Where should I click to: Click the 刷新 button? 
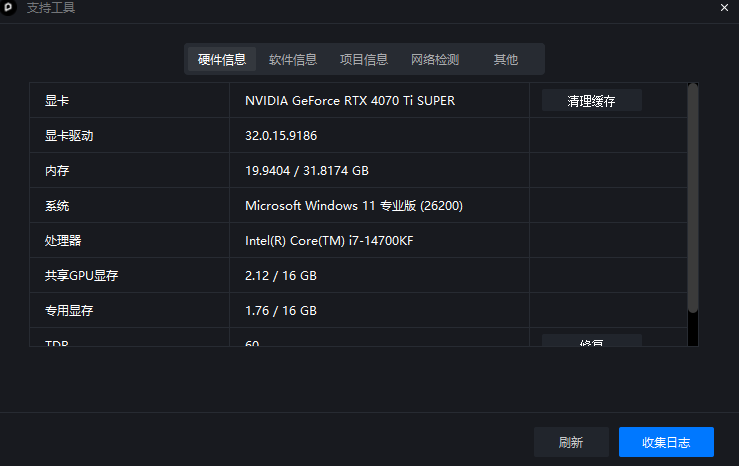(571, 442)
